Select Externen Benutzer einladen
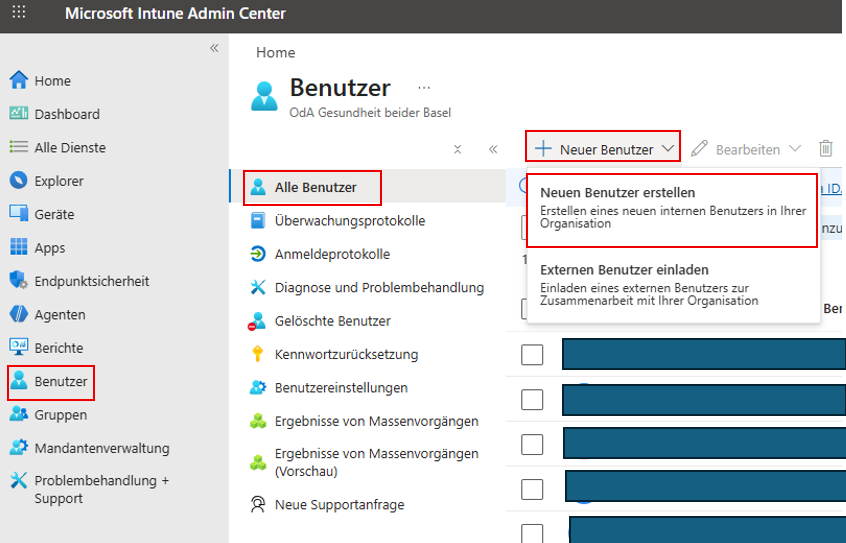The width and height of the screenshot is (846, 543). pos(672,287)
